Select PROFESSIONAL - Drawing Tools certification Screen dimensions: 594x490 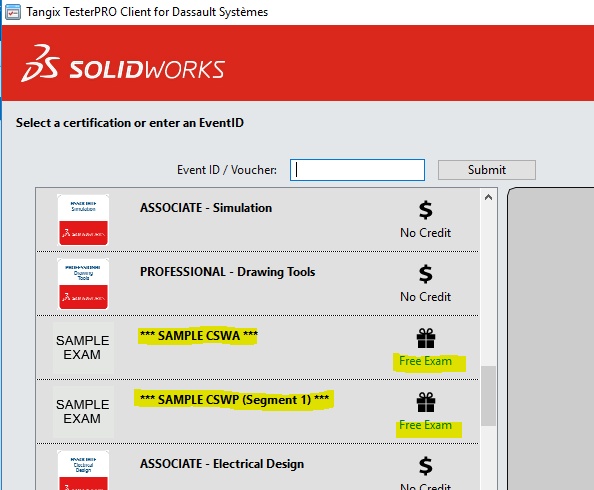227,272
